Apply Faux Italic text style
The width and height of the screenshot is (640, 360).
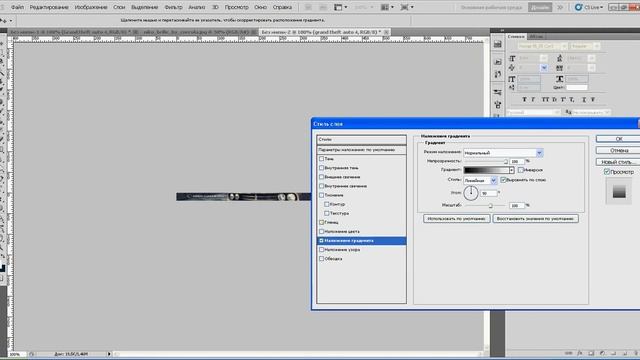point(533,99)
